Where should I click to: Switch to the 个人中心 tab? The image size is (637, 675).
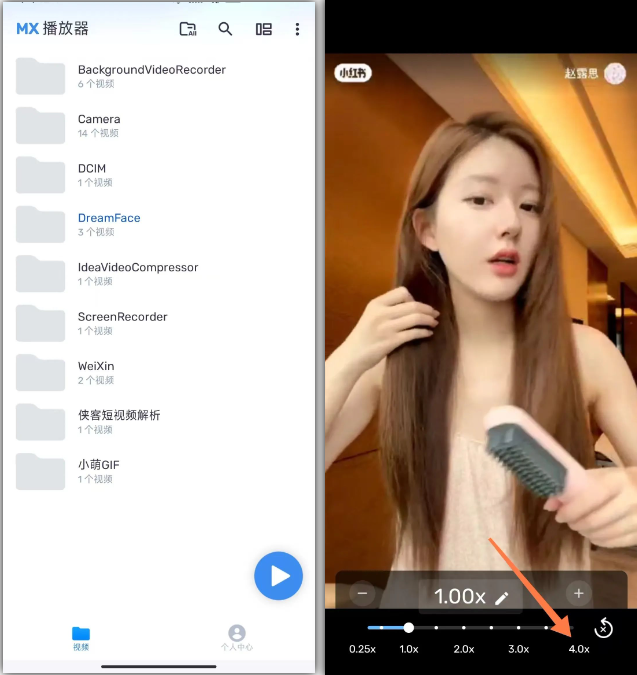(237, 638)
